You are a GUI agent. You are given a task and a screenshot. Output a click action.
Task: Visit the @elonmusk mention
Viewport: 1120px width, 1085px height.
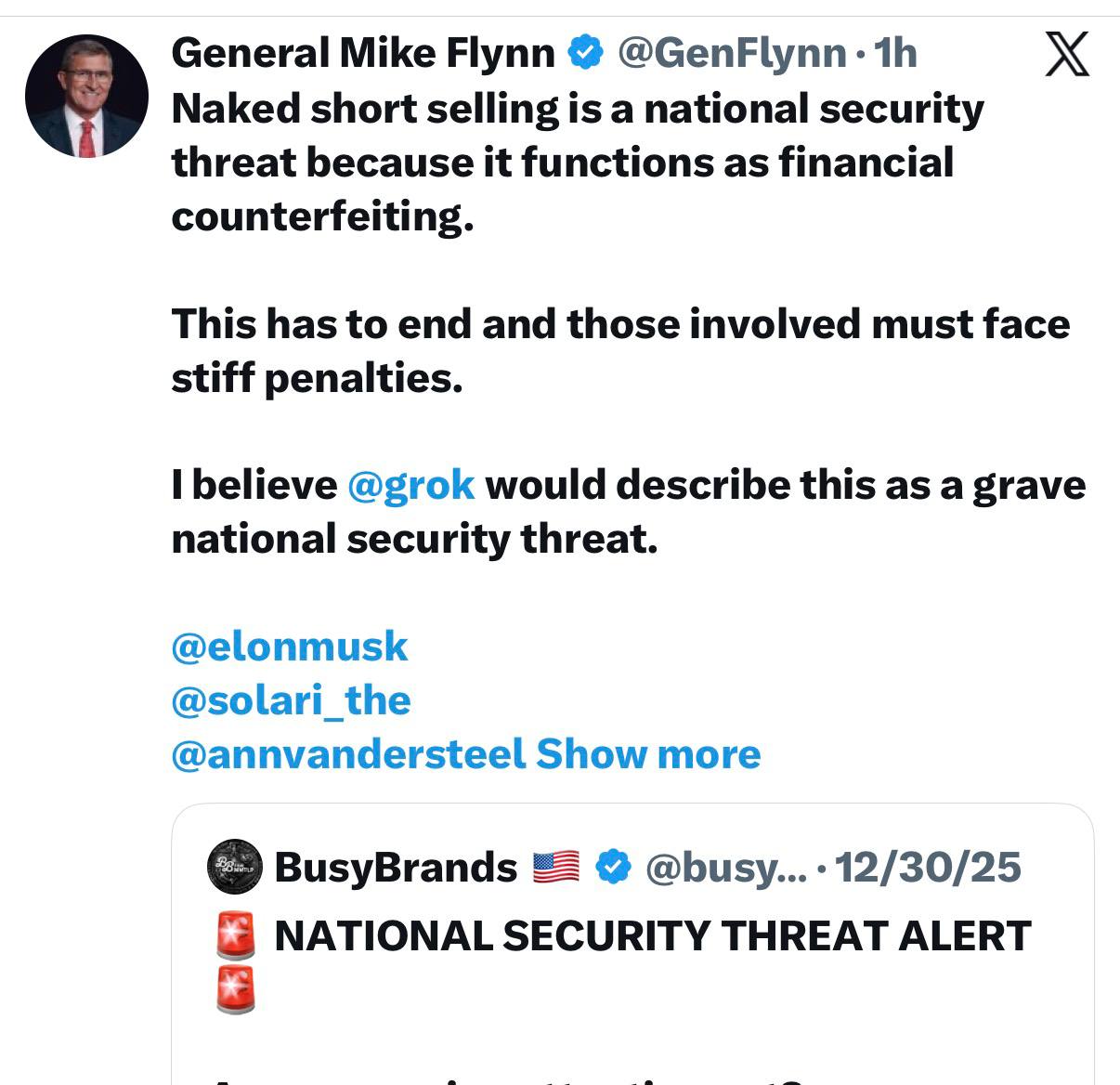coord(290,647)
